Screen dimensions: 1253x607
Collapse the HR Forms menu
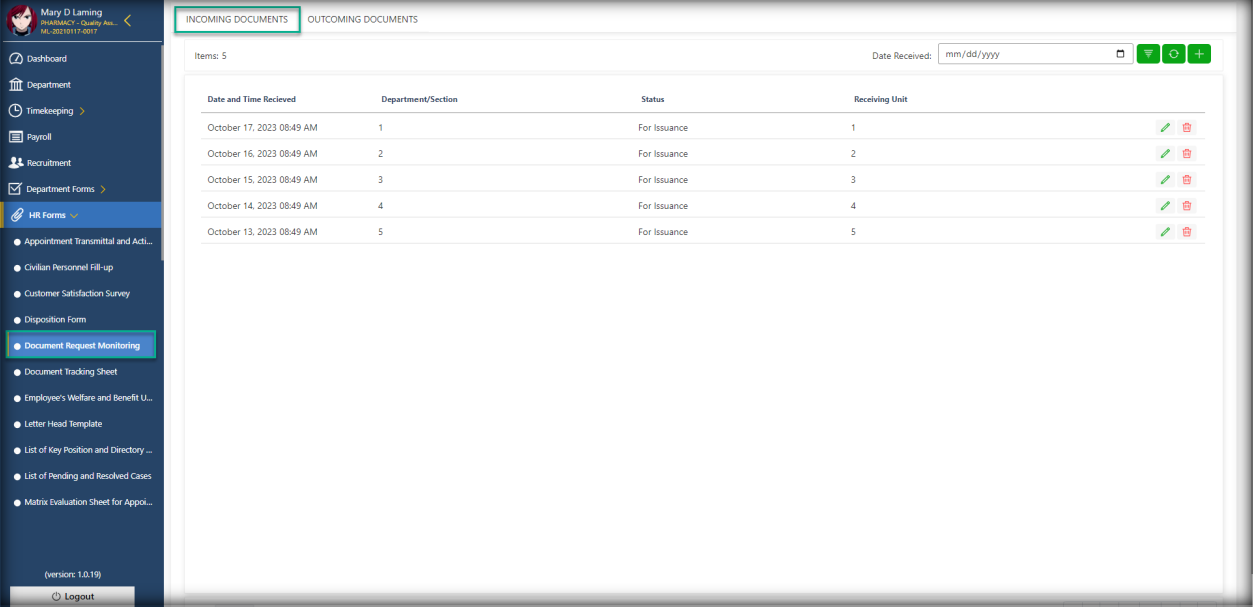pyautogui.click(x=74, y=215)
